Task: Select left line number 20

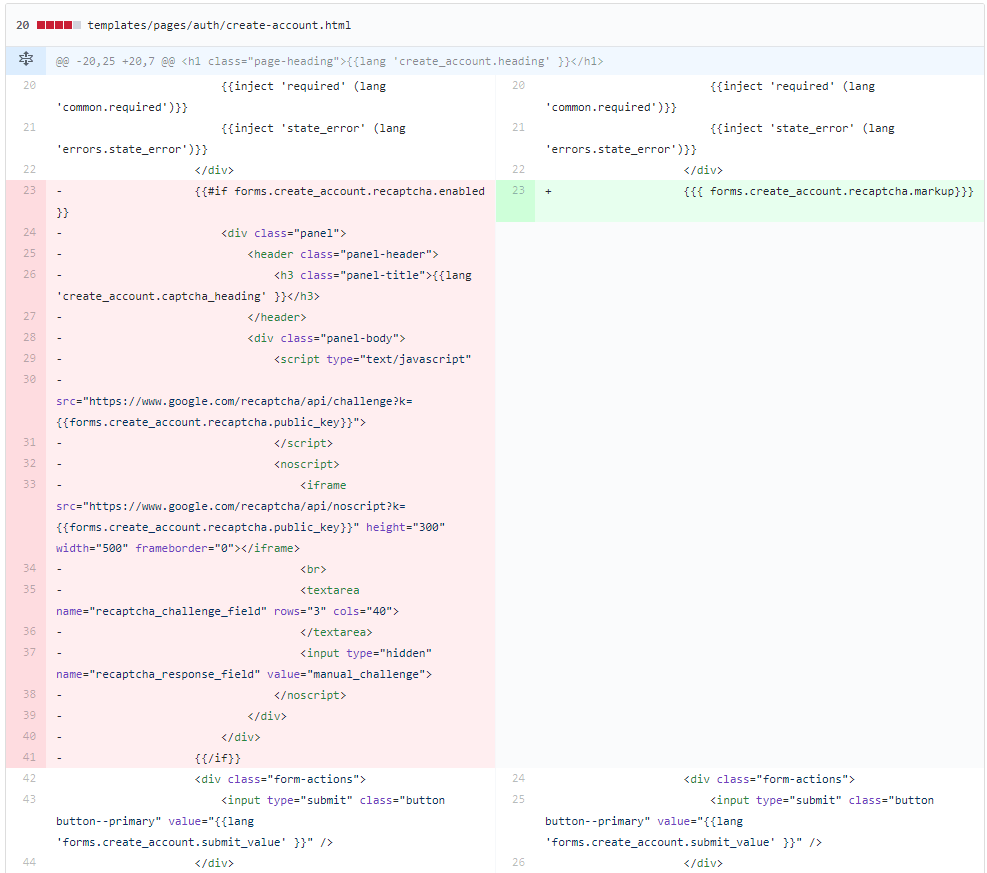Action: 30,85
